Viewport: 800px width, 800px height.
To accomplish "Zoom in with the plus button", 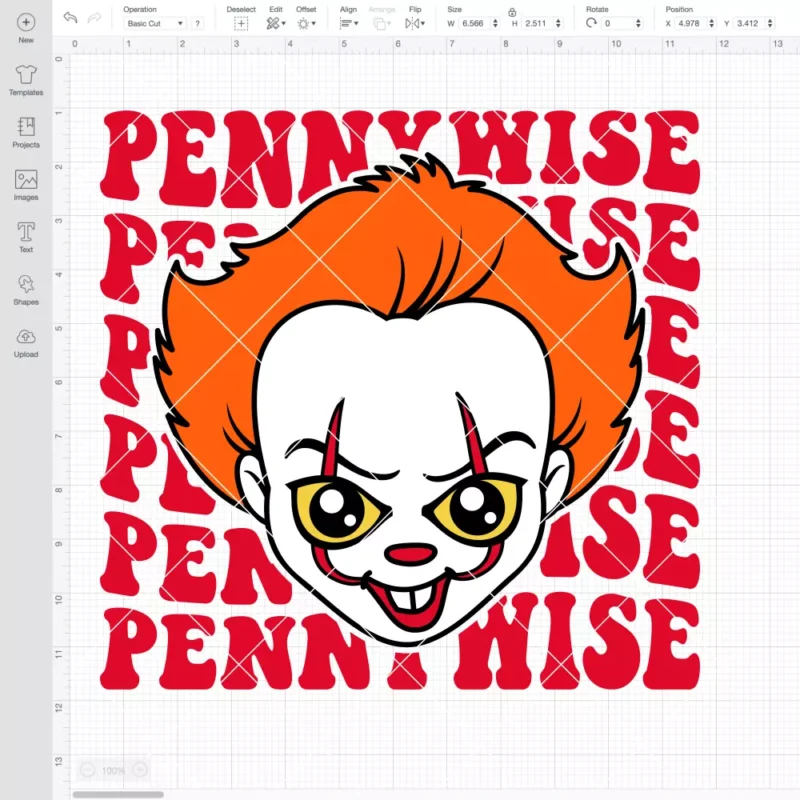I will pos(140,770).
